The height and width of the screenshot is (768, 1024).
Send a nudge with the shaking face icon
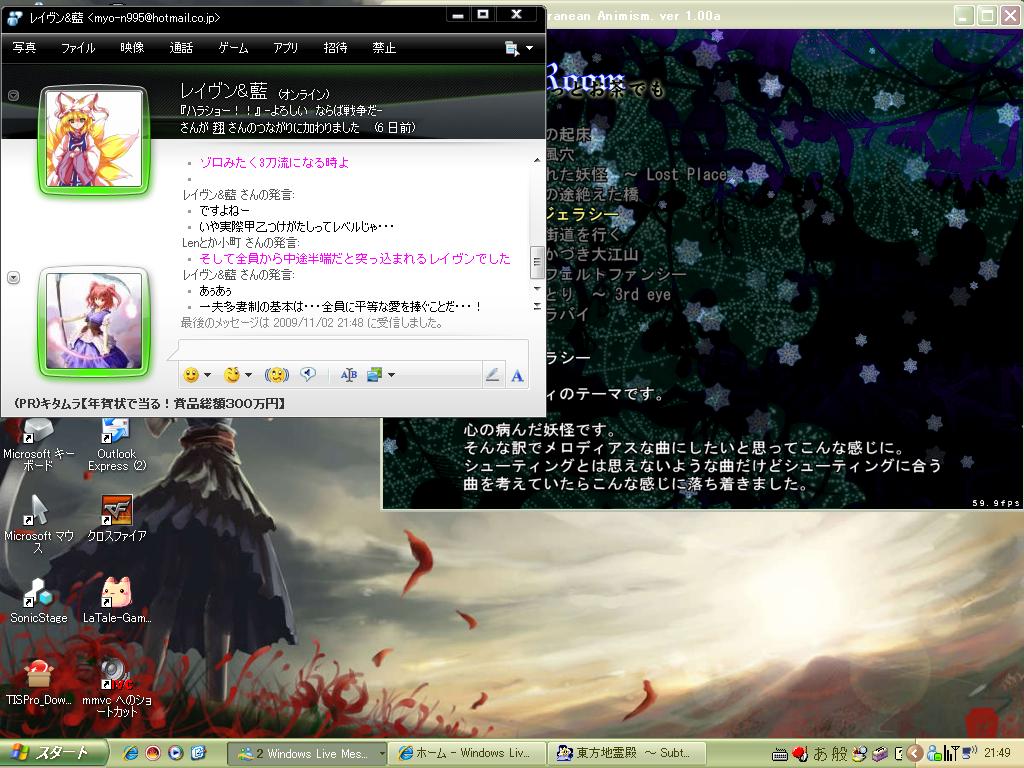tap(277, 375)
